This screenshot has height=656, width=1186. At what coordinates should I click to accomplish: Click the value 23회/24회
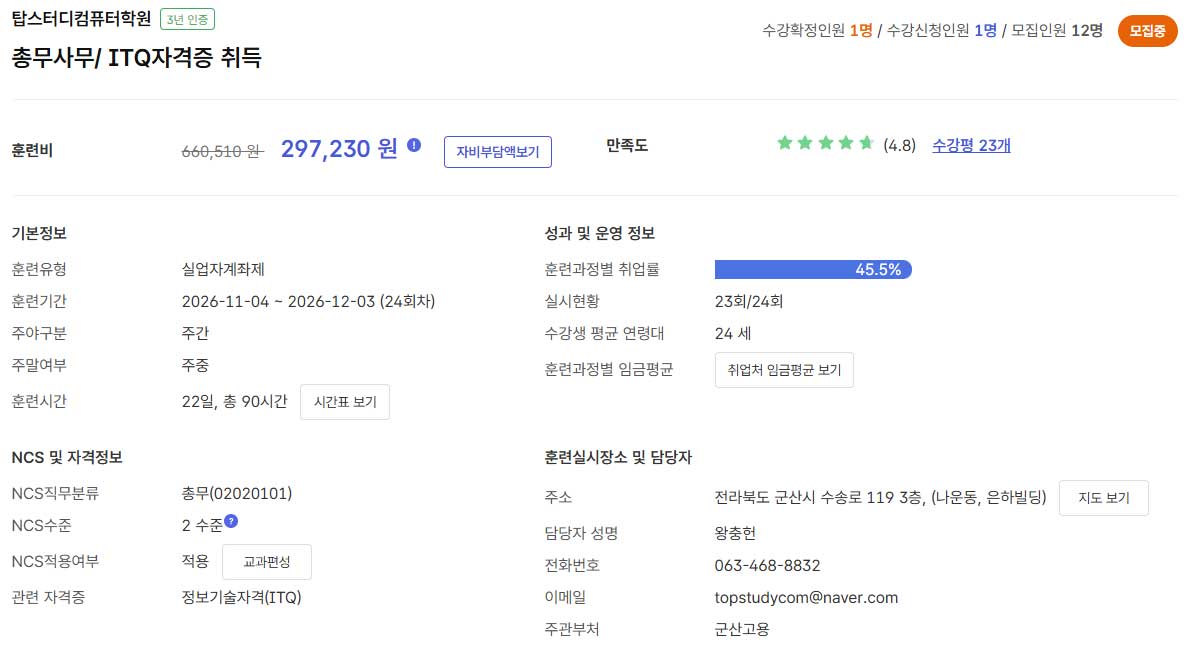pyautogui.click(x=749, y=301)
